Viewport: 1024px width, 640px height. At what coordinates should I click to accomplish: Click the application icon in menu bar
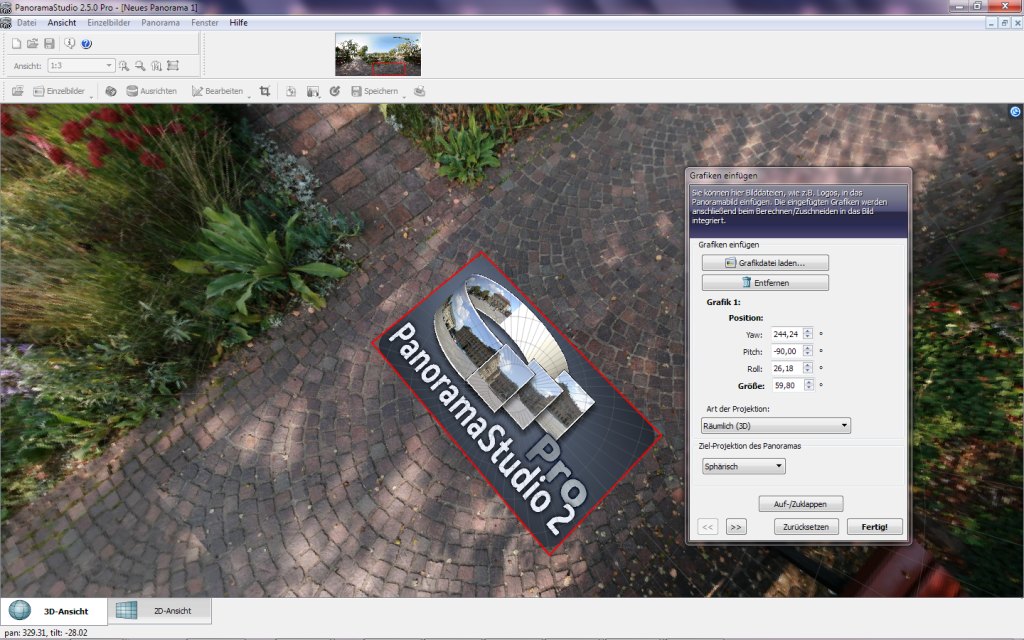pyautogui.click(x=6, y=23)
